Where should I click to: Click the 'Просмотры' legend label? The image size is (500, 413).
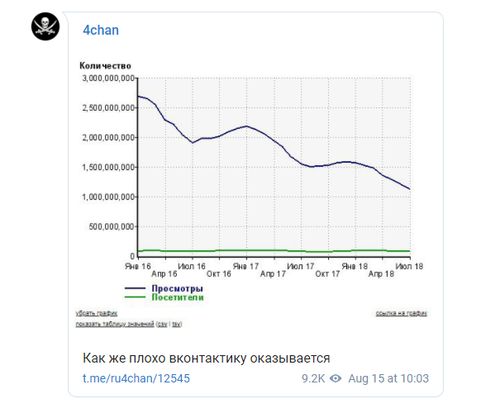tap(177, 288)
